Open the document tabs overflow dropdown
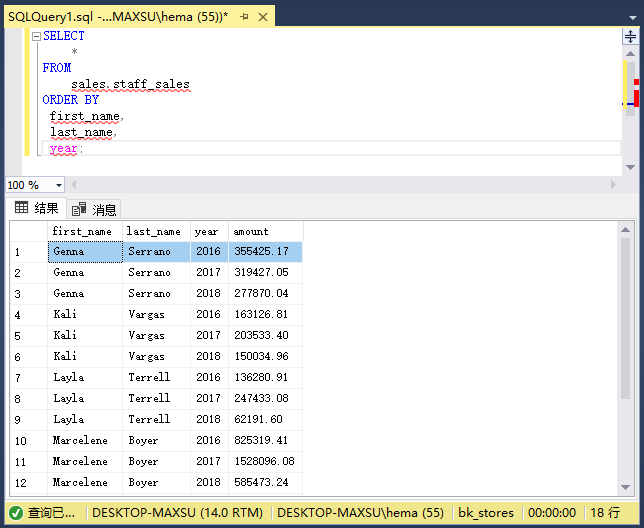Image resolution: width=644 pixels, height=528 pixels. coord(633,18)
